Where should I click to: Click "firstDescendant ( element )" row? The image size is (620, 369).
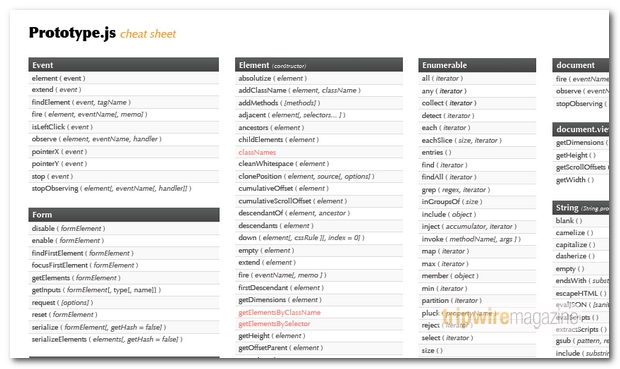319,288
